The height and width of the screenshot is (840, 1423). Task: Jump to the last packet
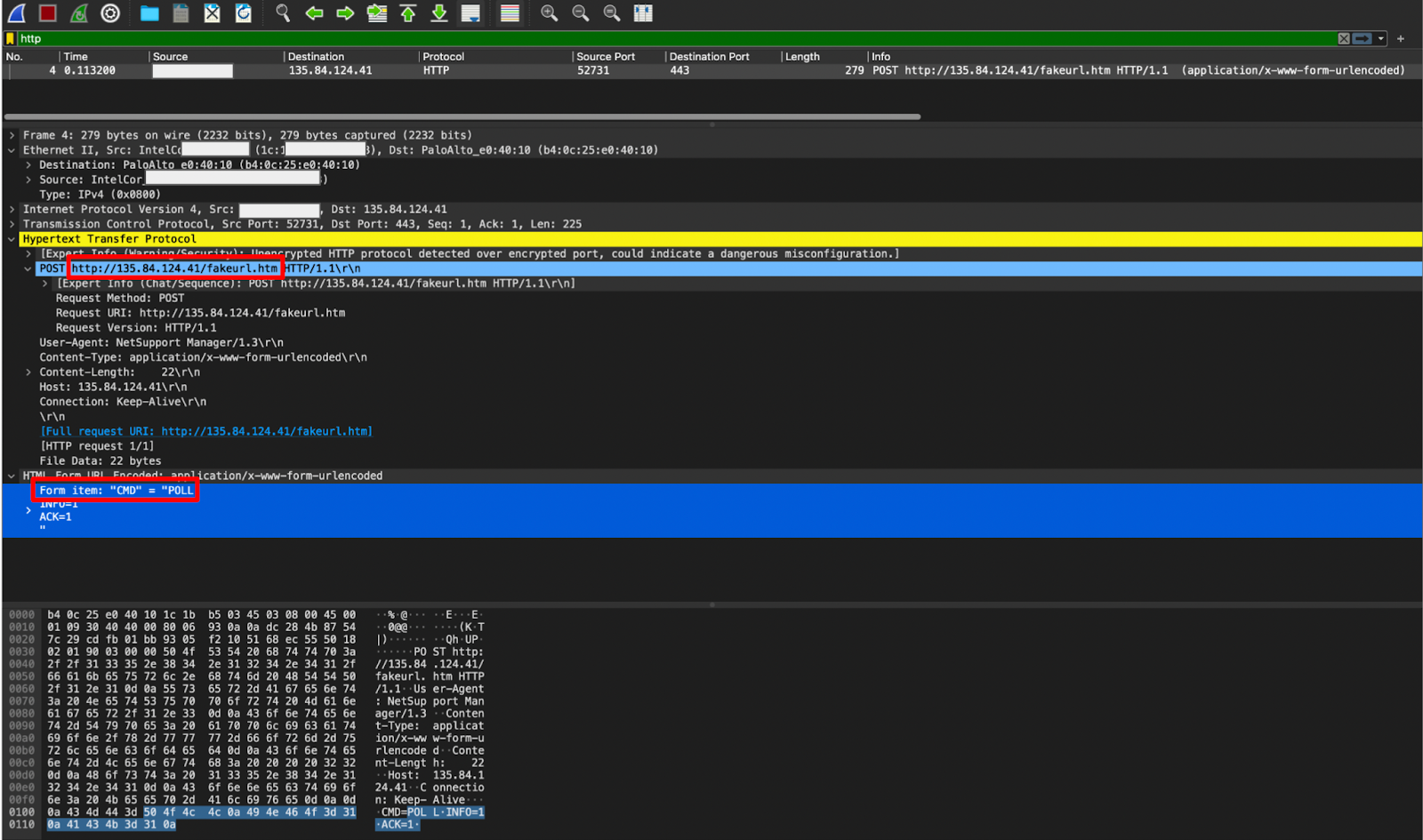pyautogui.click(x=439, y=13)
